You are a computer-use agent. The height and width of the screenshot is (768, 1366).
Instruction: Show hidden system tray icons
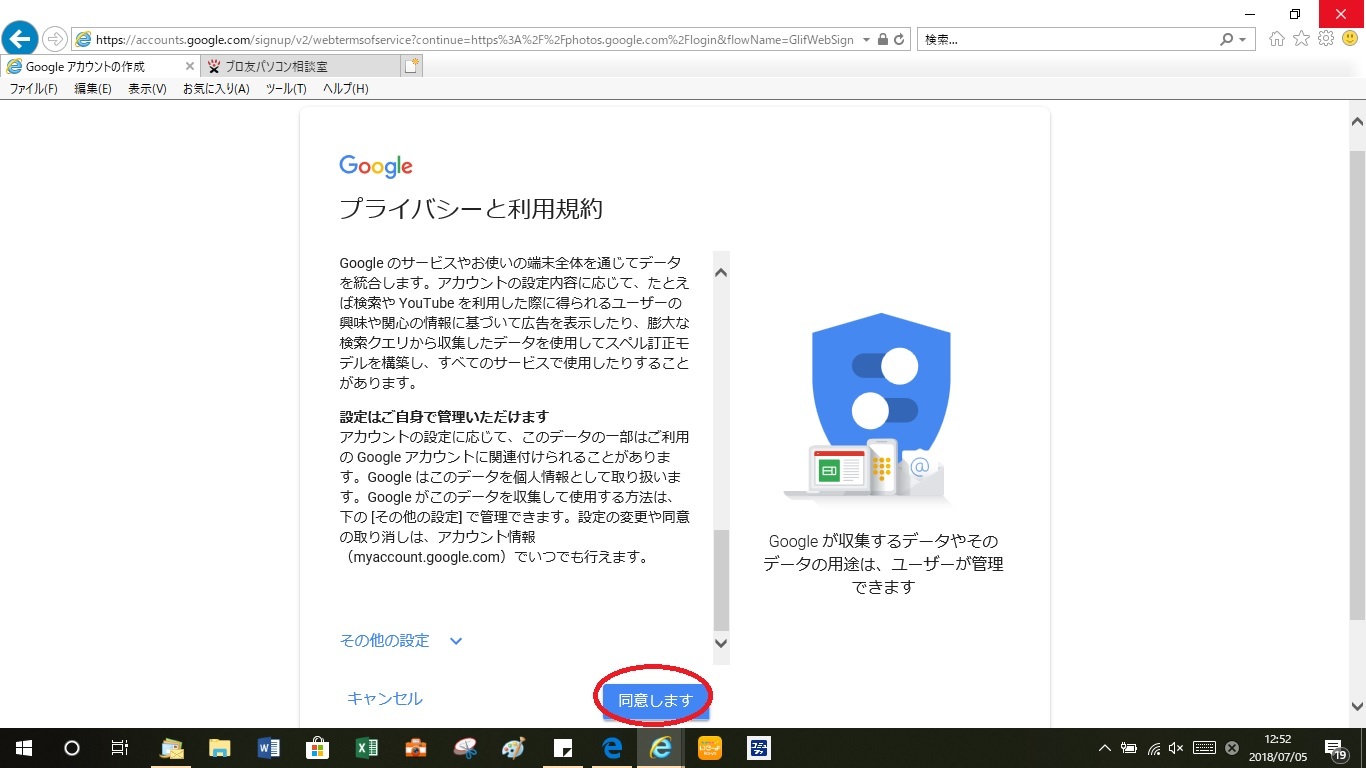(1105, 748)
